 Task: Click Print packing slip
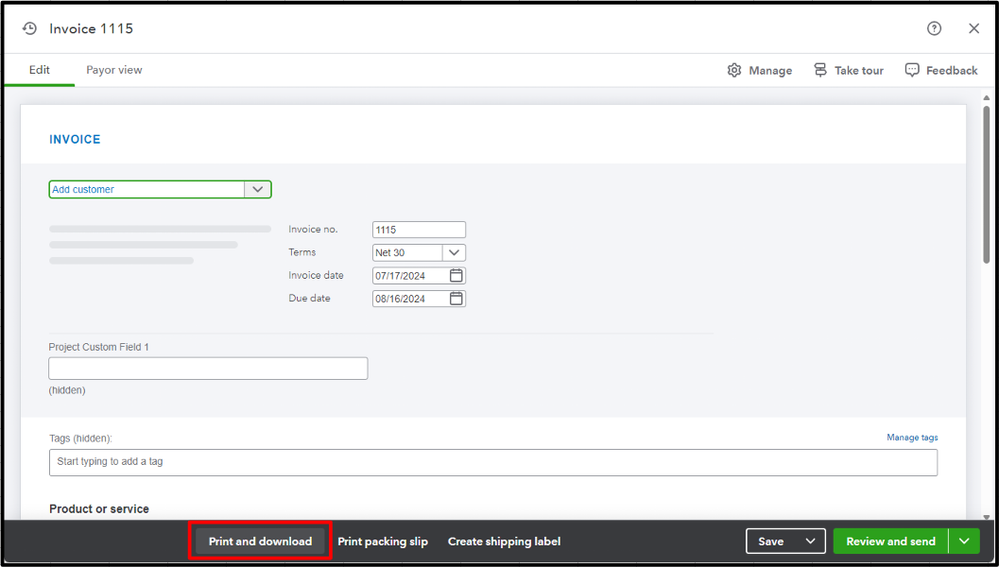click(x=382, y=541)
